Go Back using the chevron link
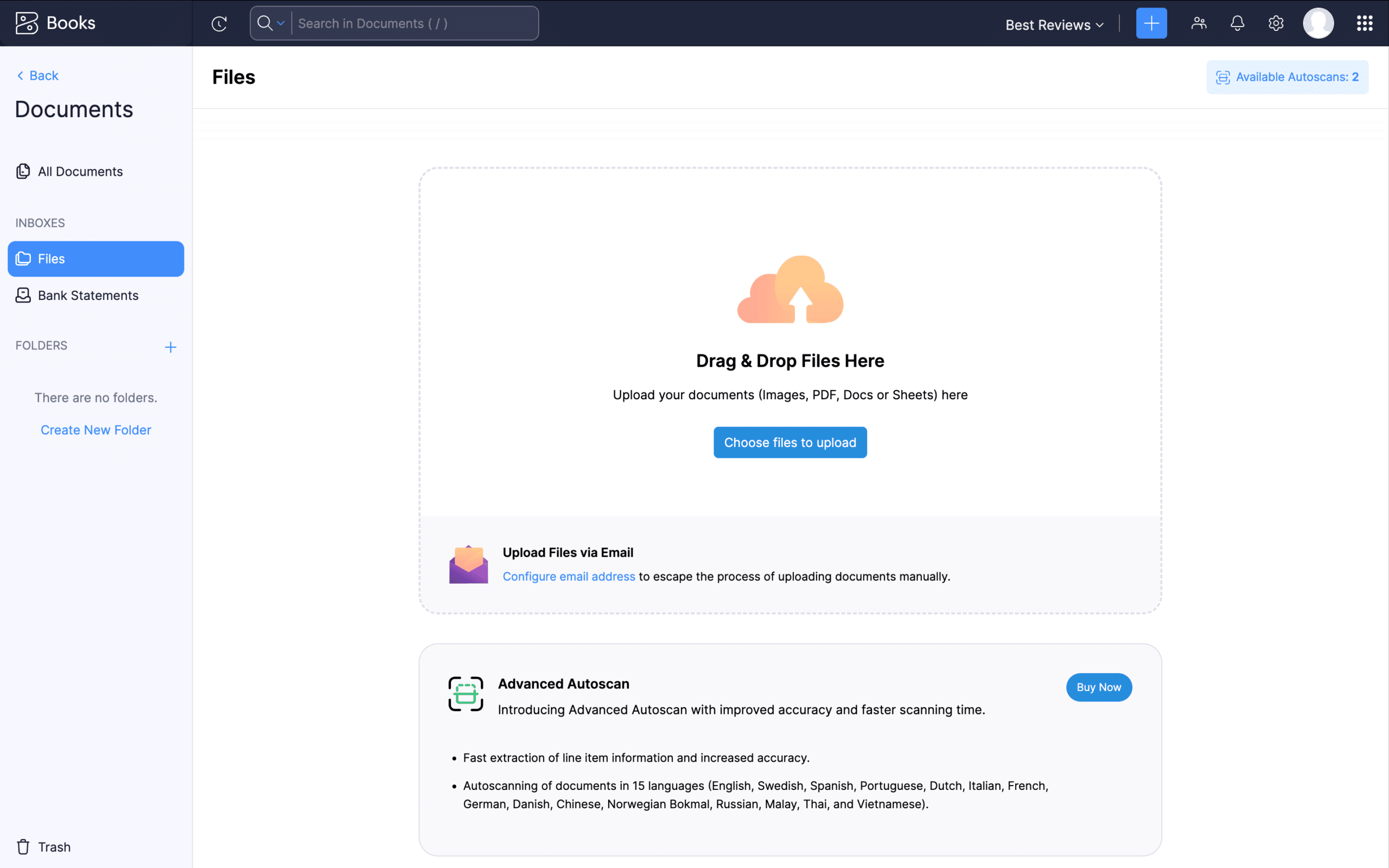The width and height of the screenshot is (1389, 868). 37,75
